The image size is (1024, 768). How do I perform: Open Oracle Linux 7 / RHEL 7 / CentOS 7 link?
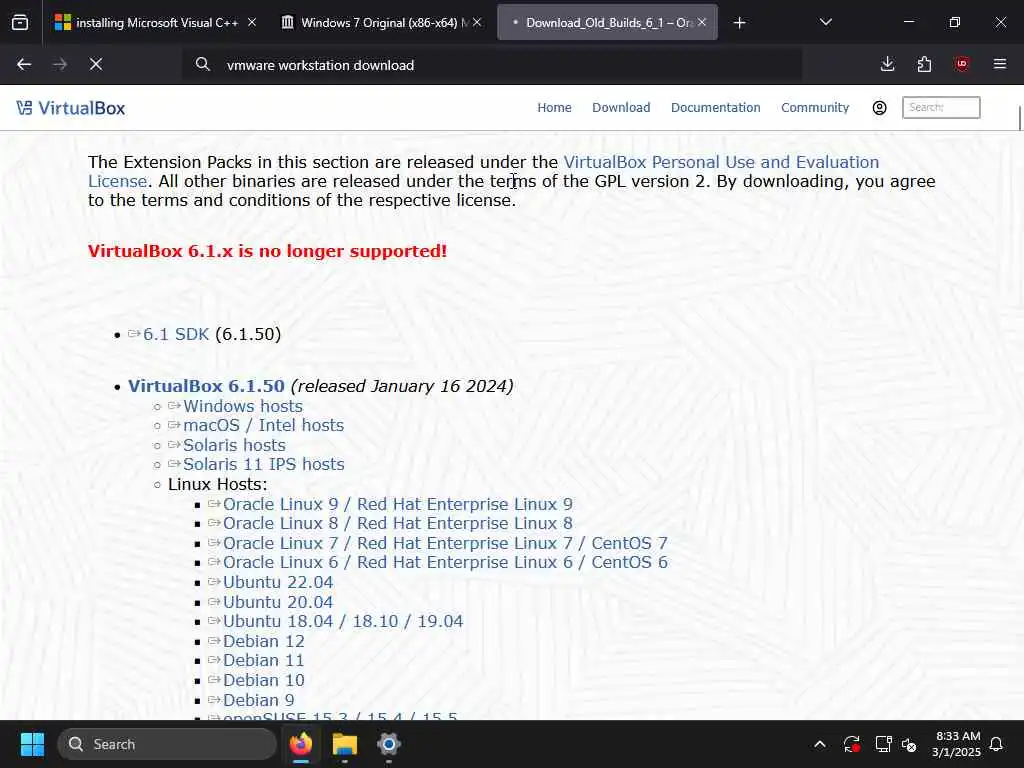[x=445, y=543]
